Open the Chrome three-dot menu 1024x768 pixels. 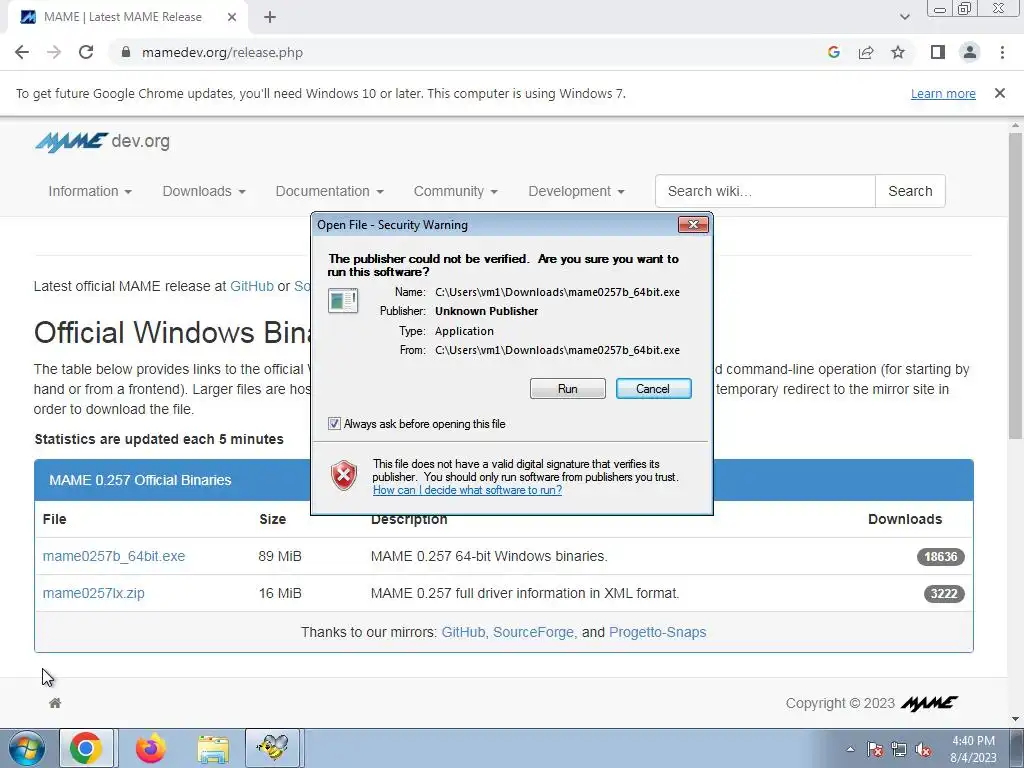[x=1002, y=52]
